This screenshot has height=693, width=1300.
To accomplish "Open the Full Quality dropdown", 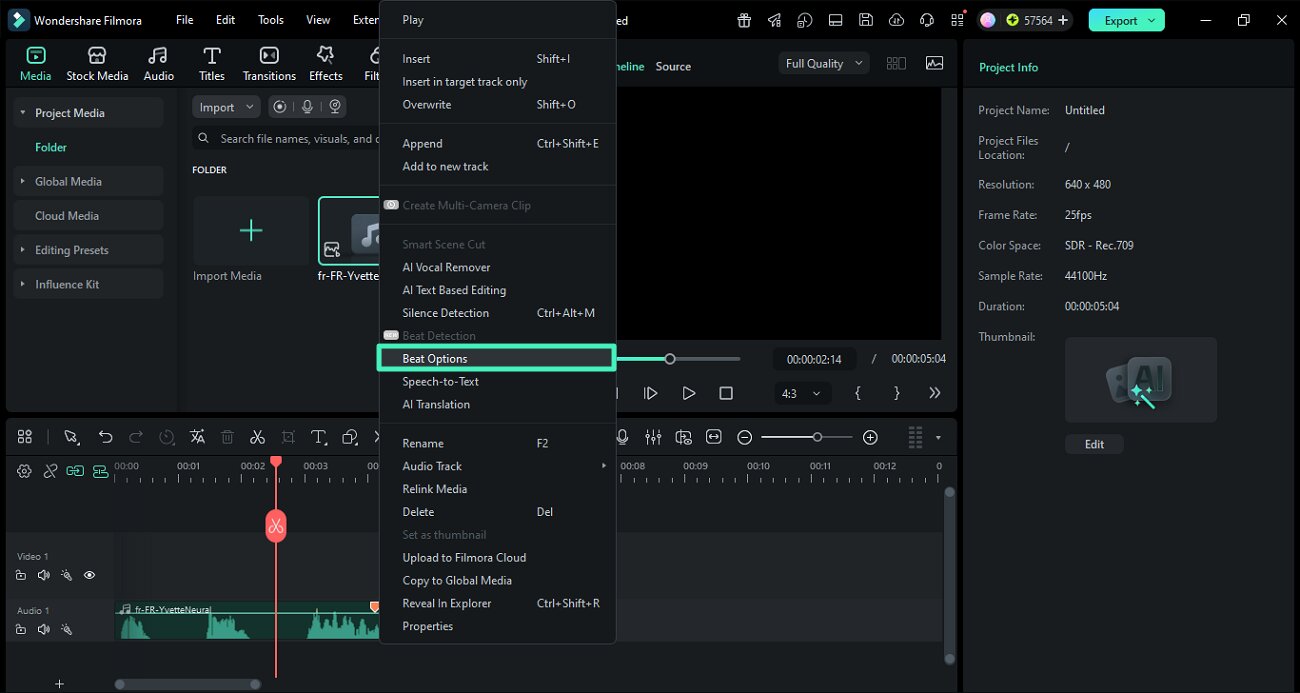I will click(x=824, y=63).
